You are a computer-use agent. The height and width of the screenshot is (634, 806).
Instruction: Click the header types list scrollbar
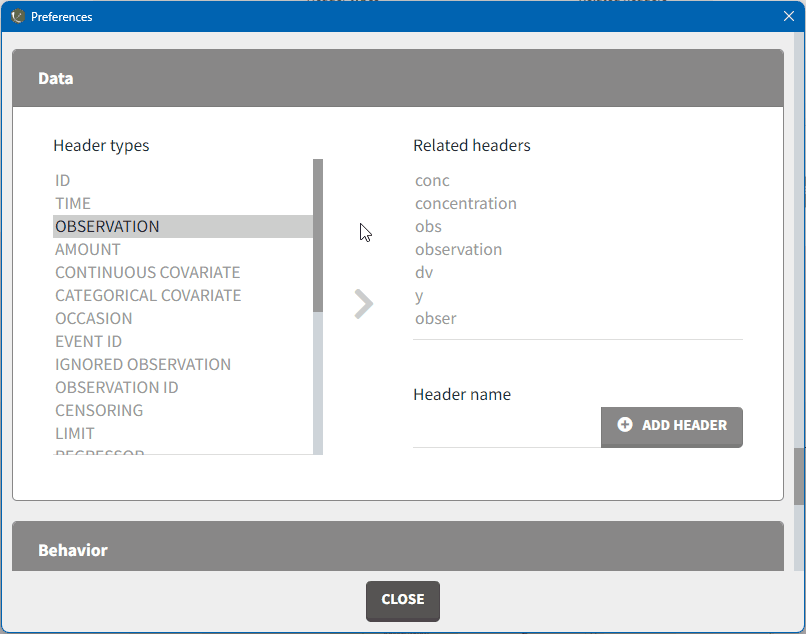[x=318, y=236]
